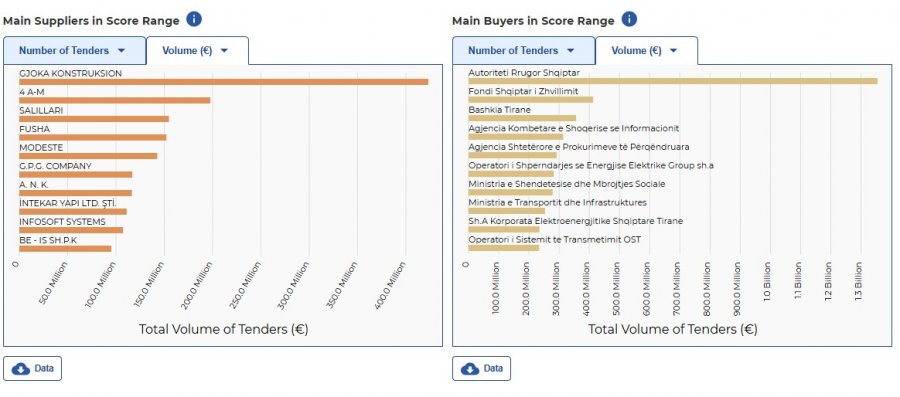Click 1.3 Billion axis label
The width and height of the screenshot is (900, 397).
tap(859, 281)
